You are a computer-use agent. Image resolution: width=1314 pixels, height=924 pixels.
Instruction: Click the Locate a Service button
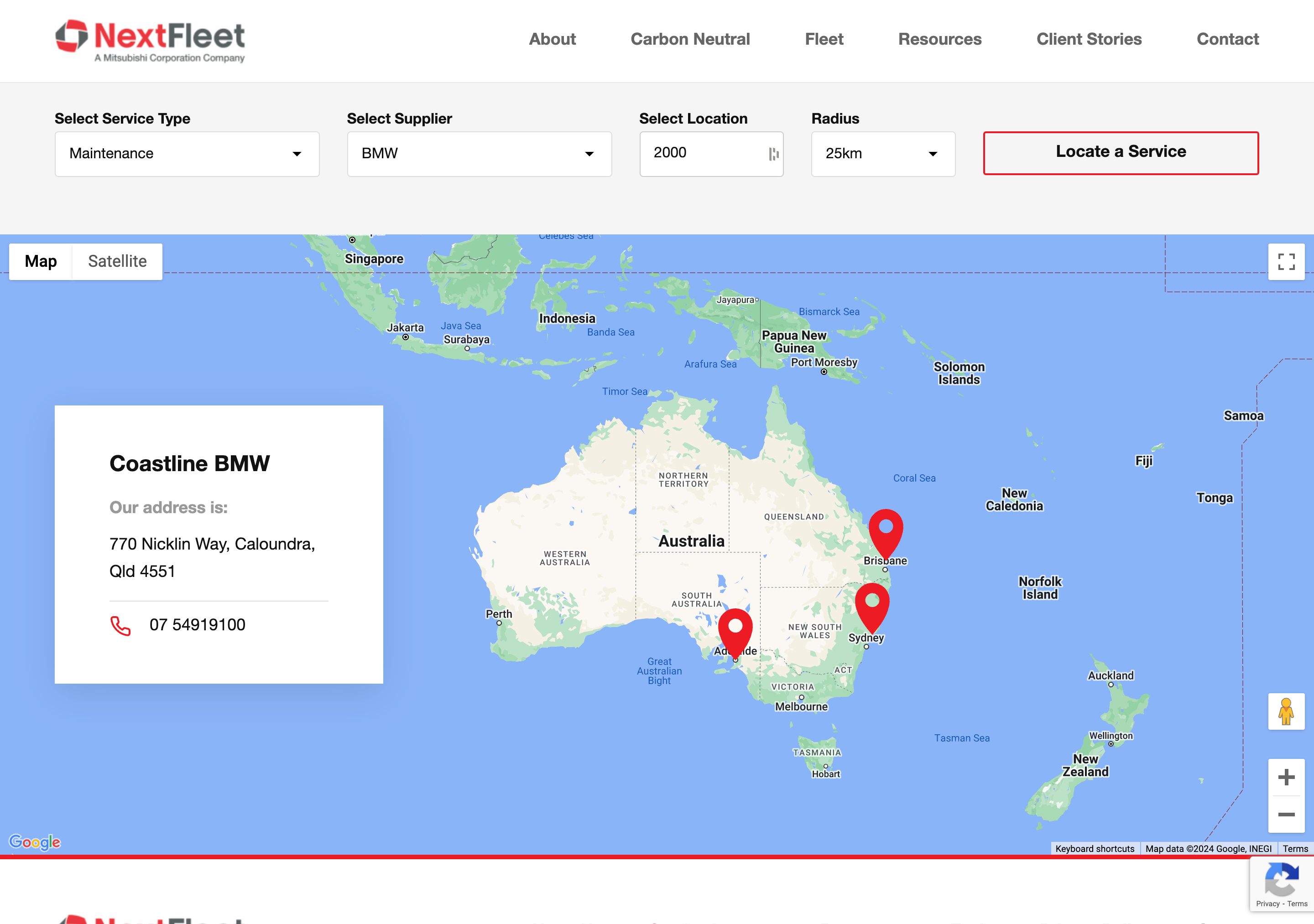click(x=1121, y=153)
